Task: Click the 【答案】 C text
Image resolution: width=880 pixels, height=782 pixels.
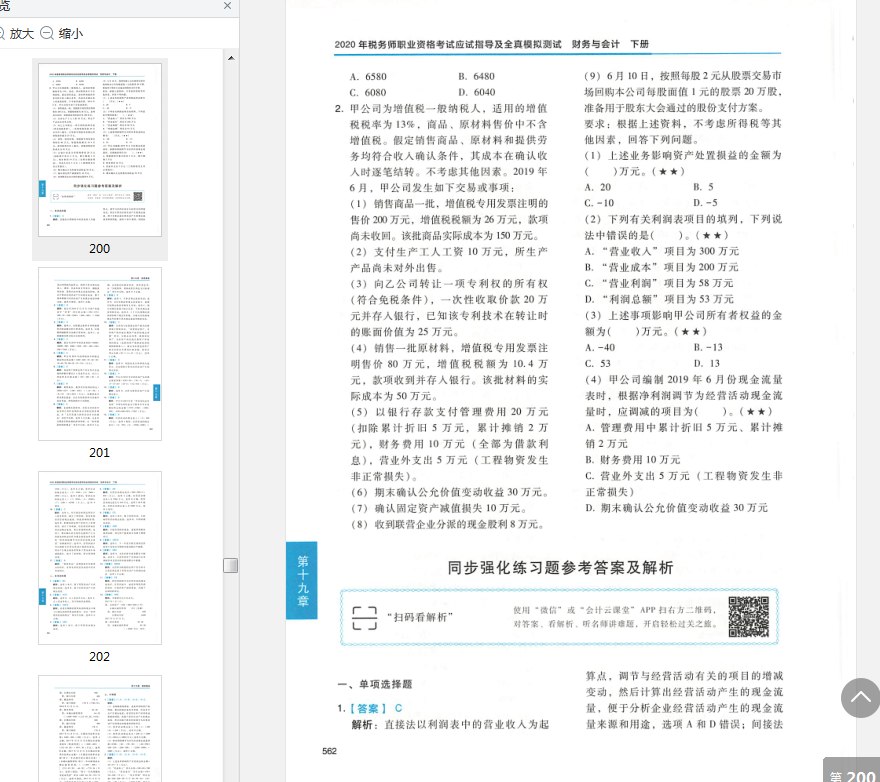Action: (x=376, y=708)
